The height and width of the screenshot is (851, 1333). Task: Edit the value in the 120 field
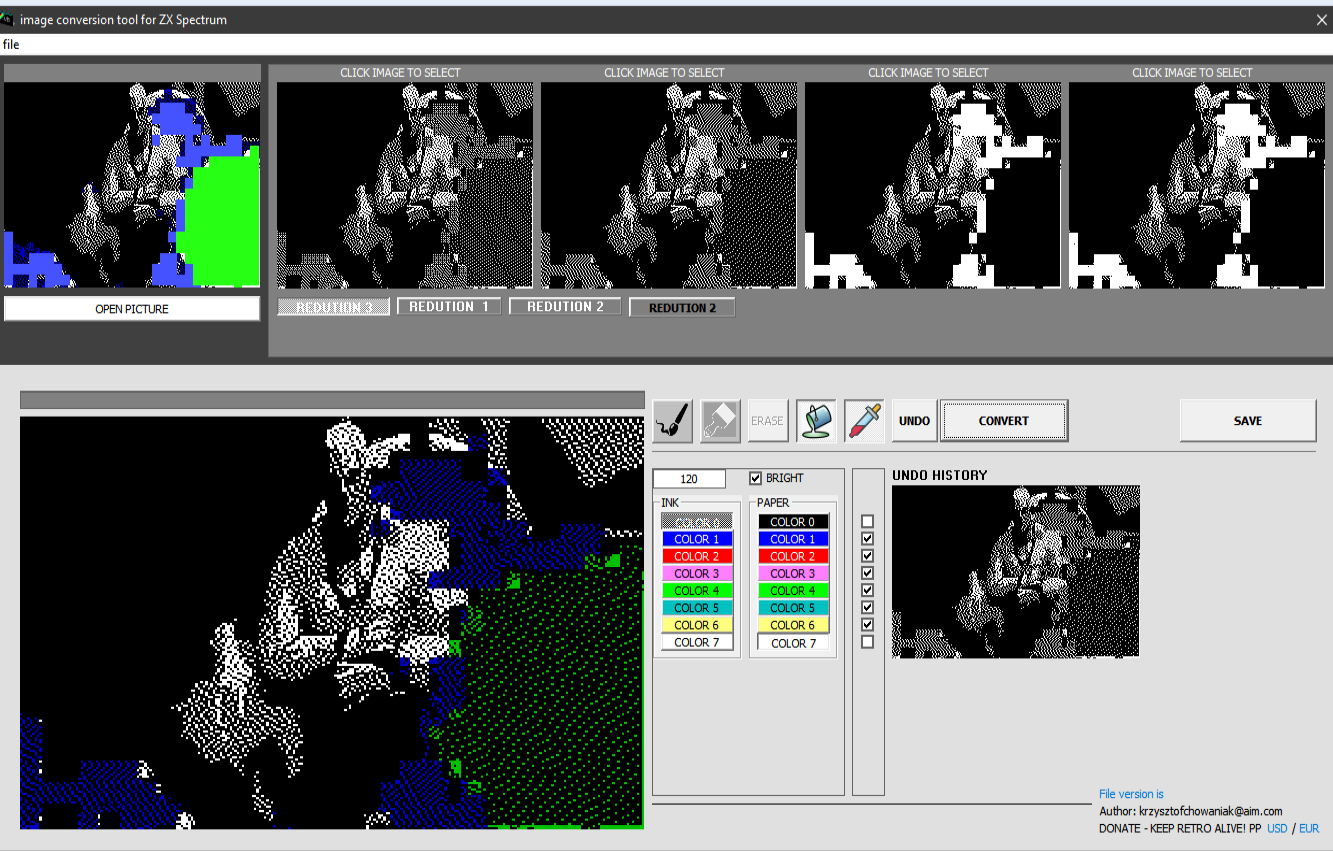(x=689, y=478)
